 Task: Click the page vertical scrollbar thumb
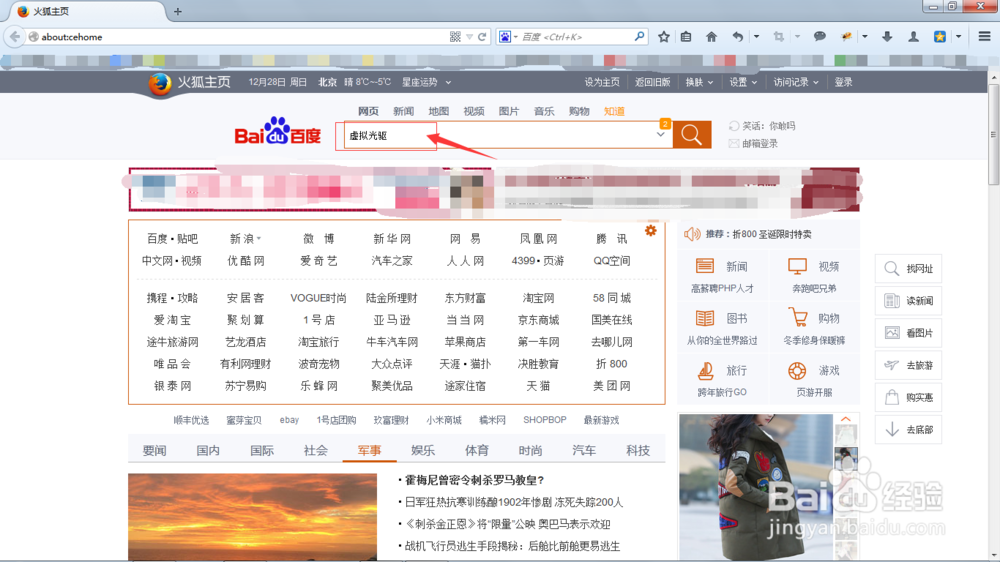pyautogui.click(x=994, y=135)
